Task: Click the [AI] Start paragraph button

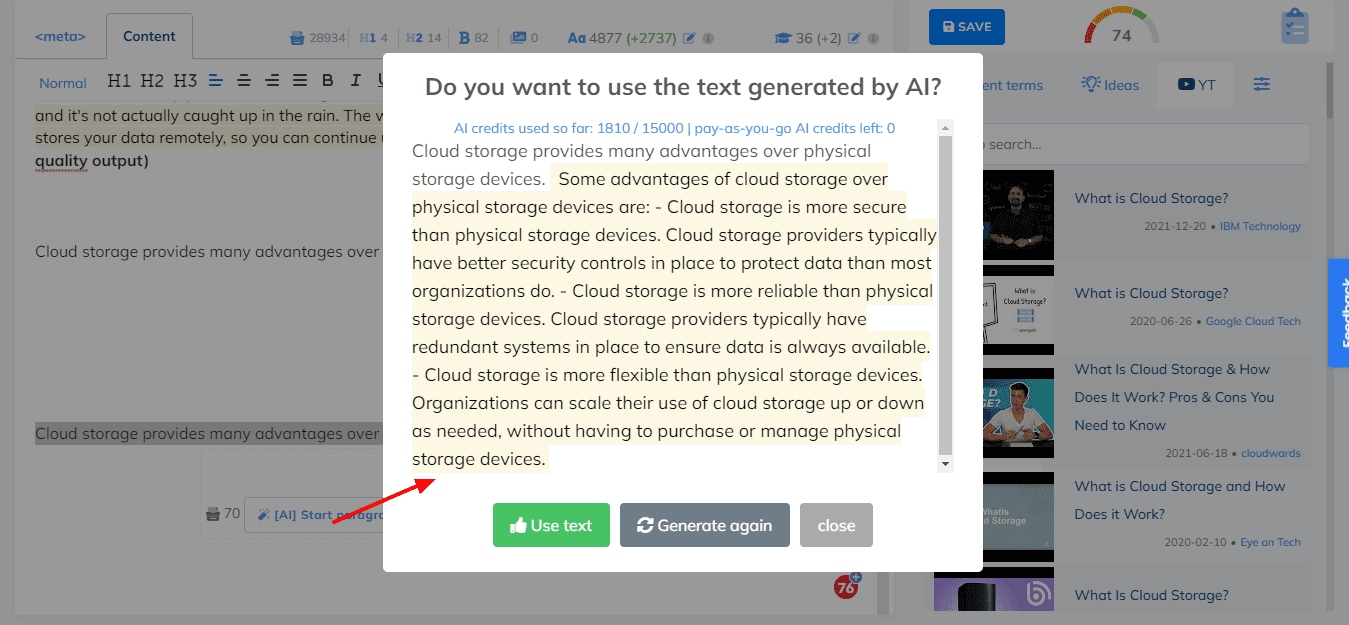Action: tap(314, 515)
